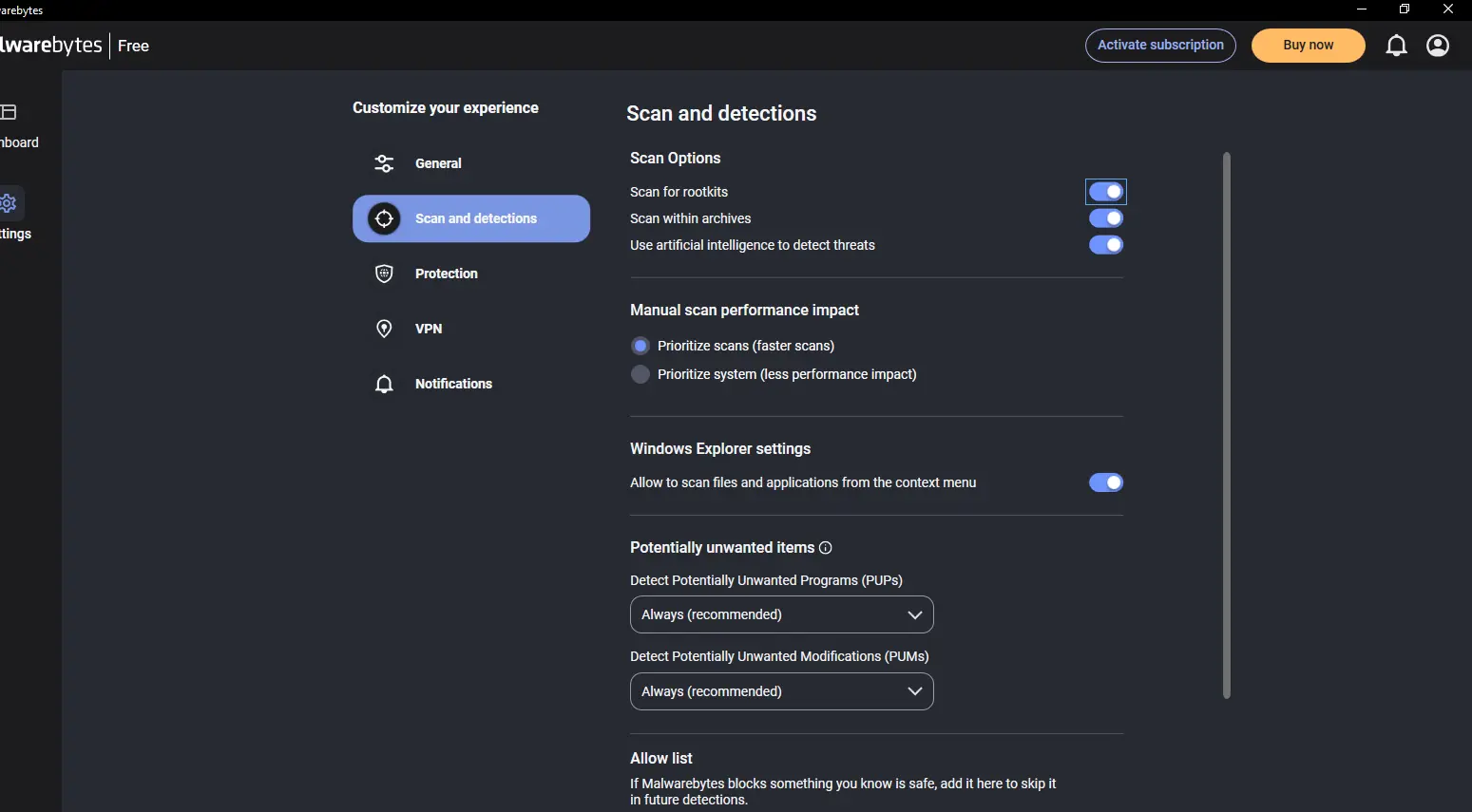Open the PUPs detection dropdown
The image size is (1472, 812).
782,614
